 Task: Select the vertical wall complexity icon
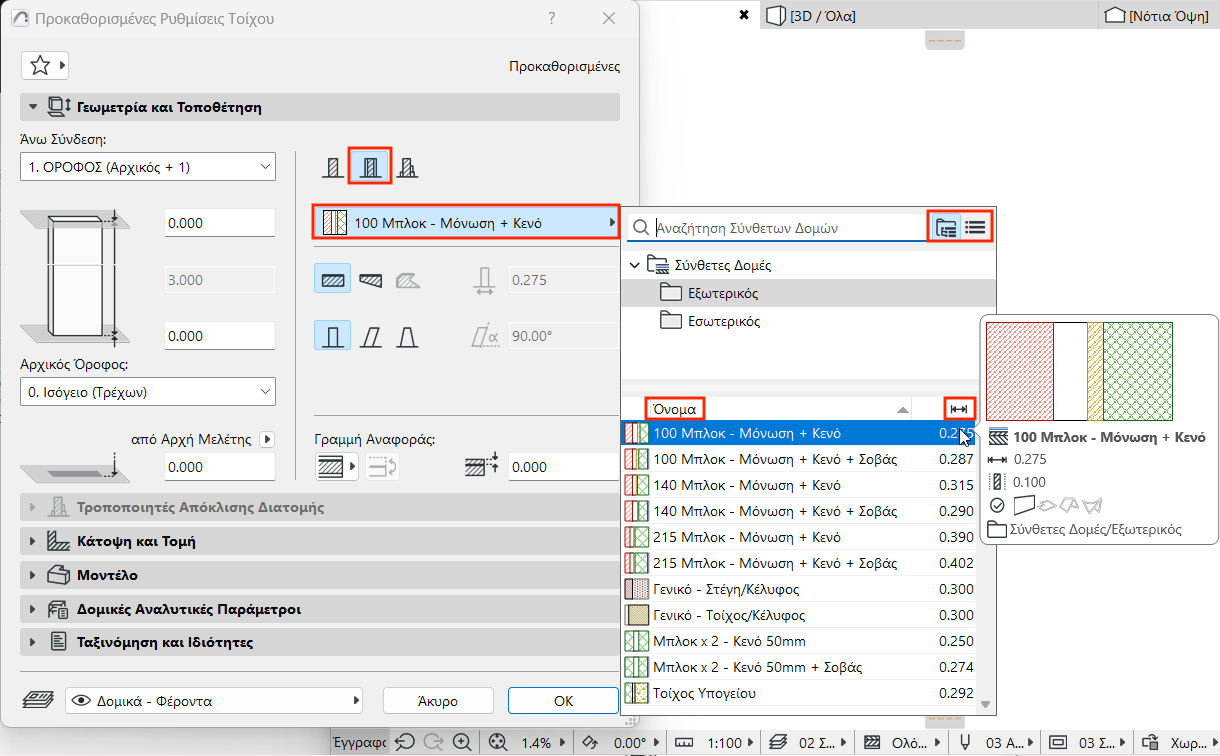tap(333, 336)
